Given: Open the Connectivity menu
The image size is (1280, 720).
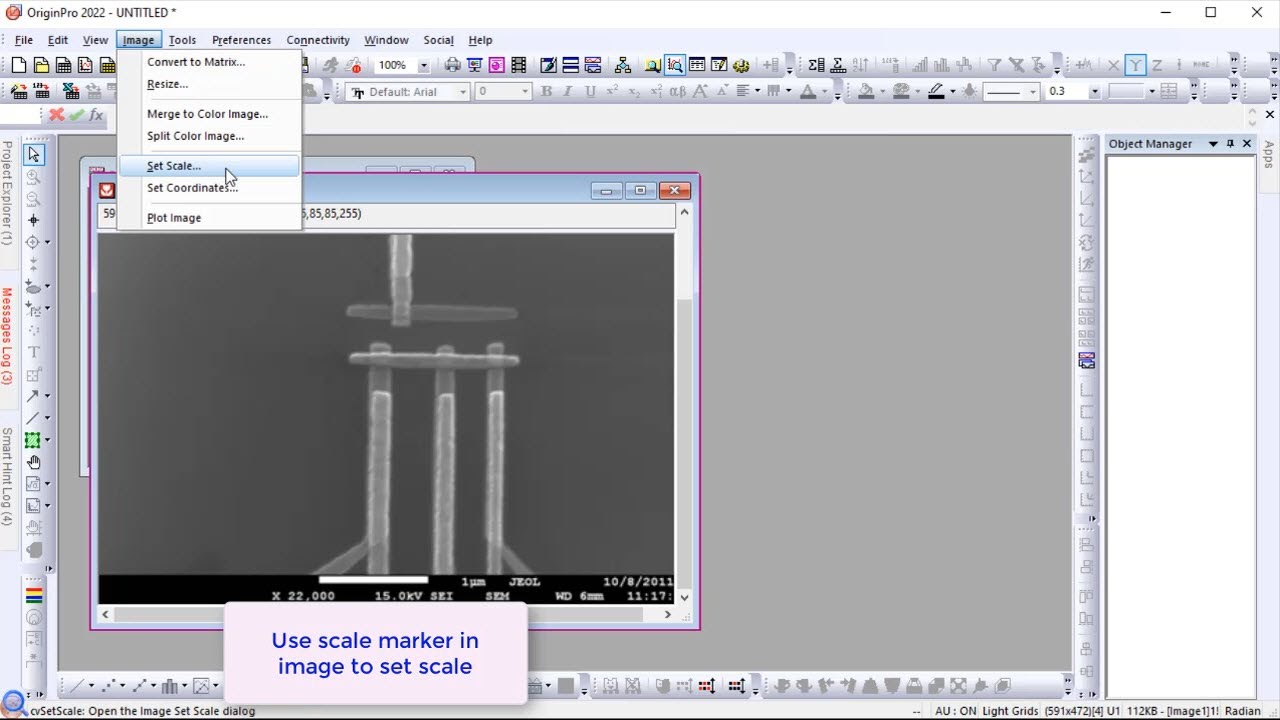Looking at the screenshot, I should point(318,40).
